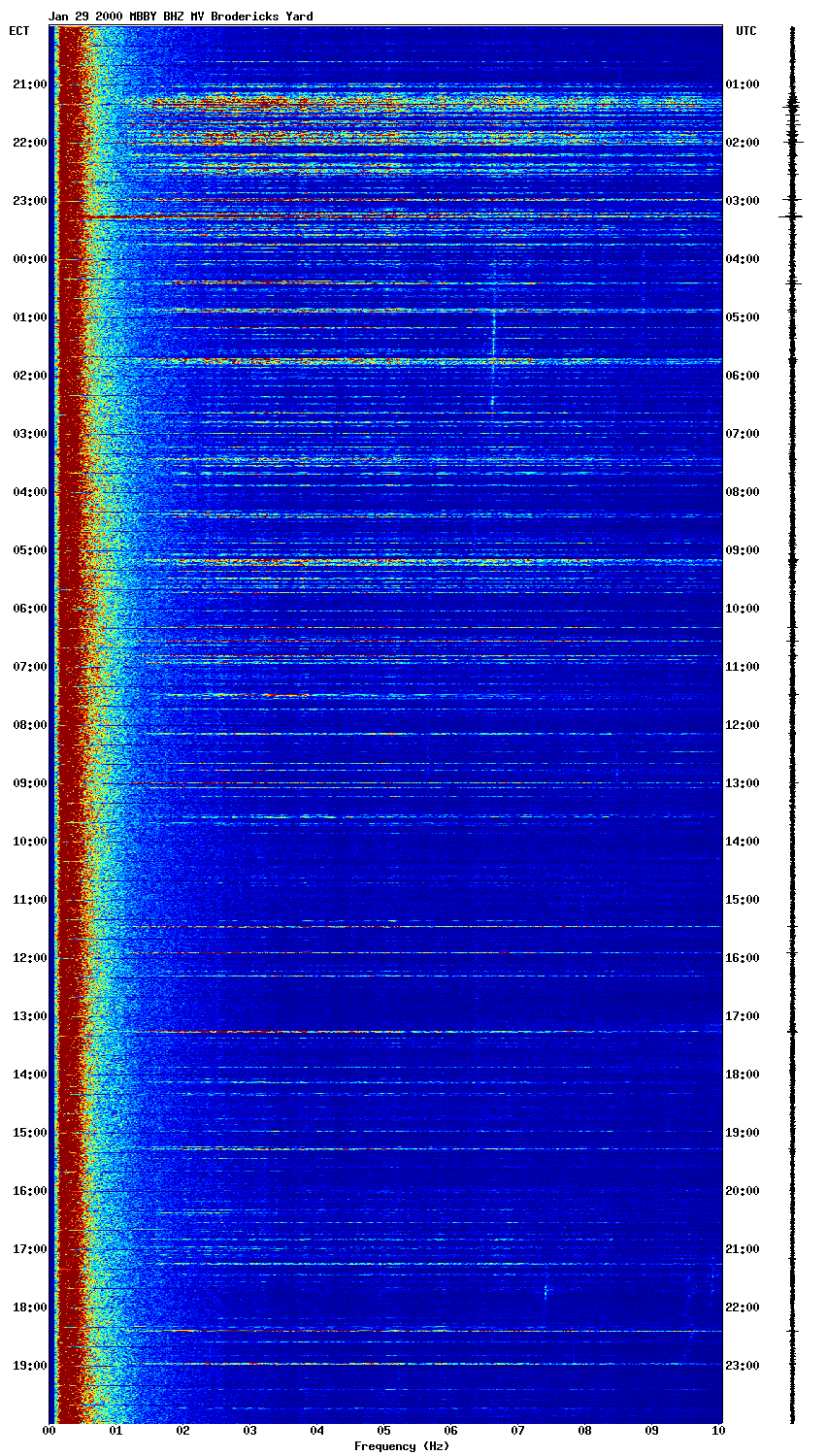Screen dimensions: 827x1456
Task: Select the 05 frequency axis tick
Action: click(x=384, y=1431)
